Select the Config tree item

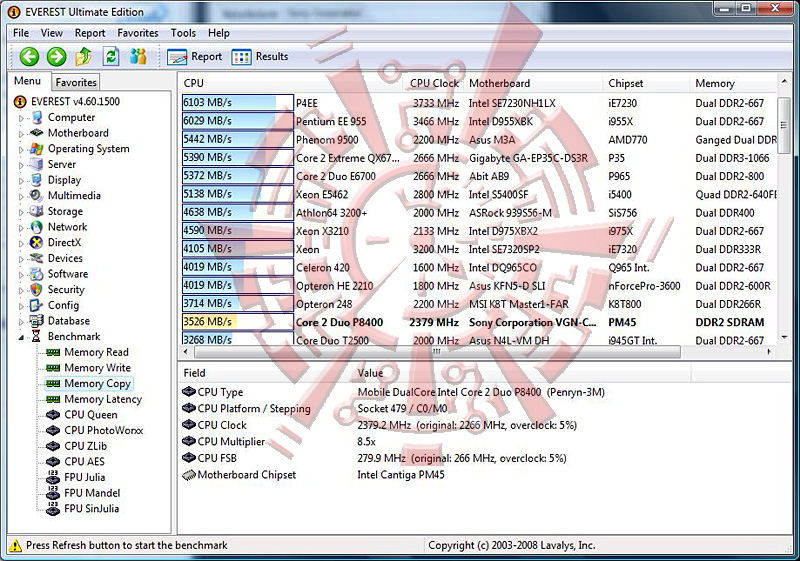[x=63, y=305]
